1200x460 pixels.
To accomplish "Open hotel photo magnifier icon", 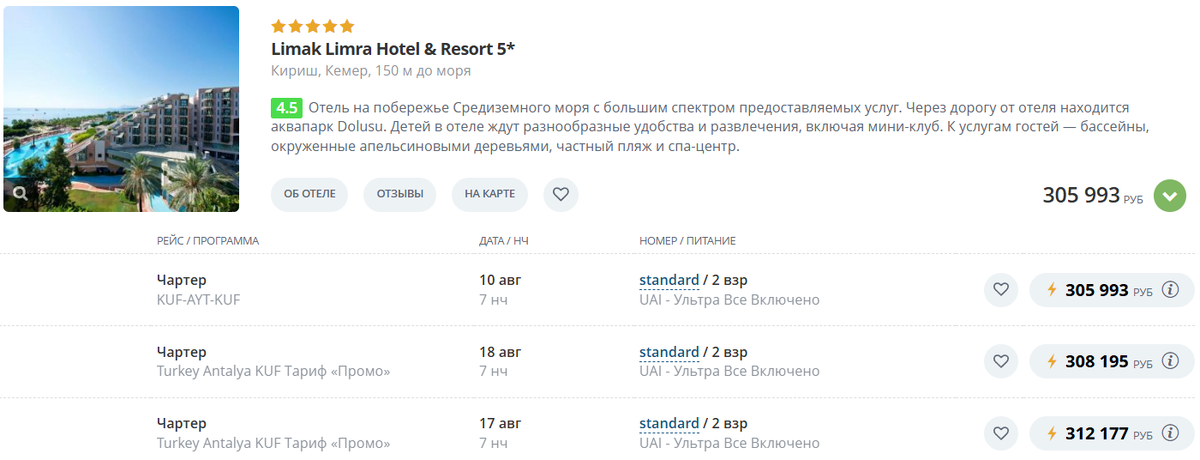I will [20, 193].
